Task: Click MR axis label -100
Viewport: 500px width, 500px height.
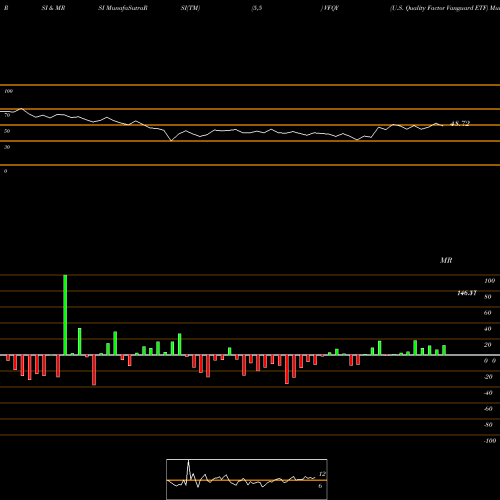Action: tap(490, 441)
